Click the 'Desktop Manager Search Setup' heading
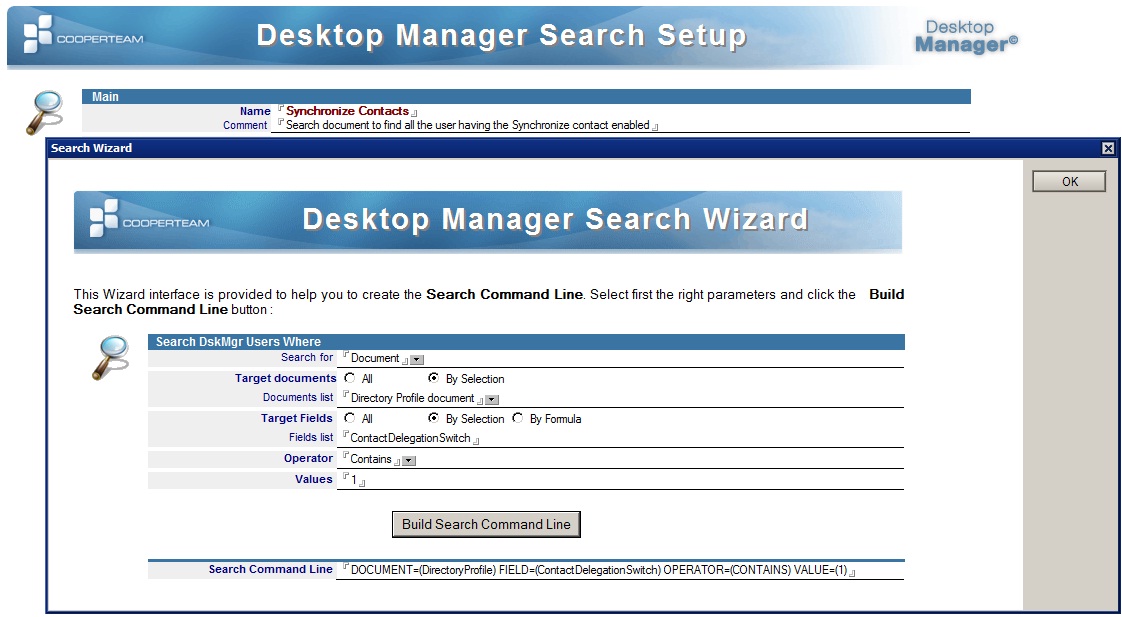This screenshot has width=1122, height=617. point(501,35)
